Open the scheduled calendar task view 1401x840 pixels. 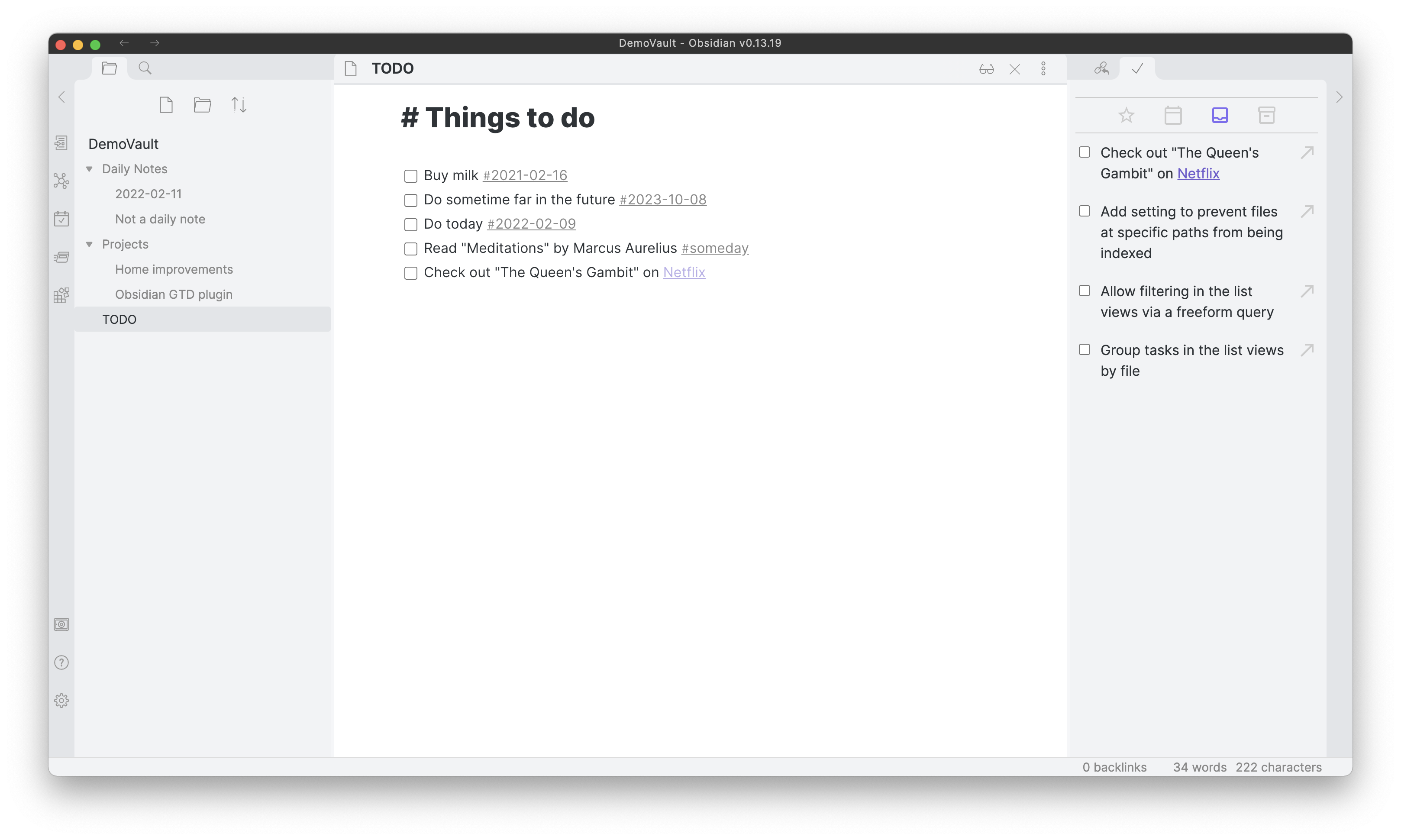click(1173, 116)
